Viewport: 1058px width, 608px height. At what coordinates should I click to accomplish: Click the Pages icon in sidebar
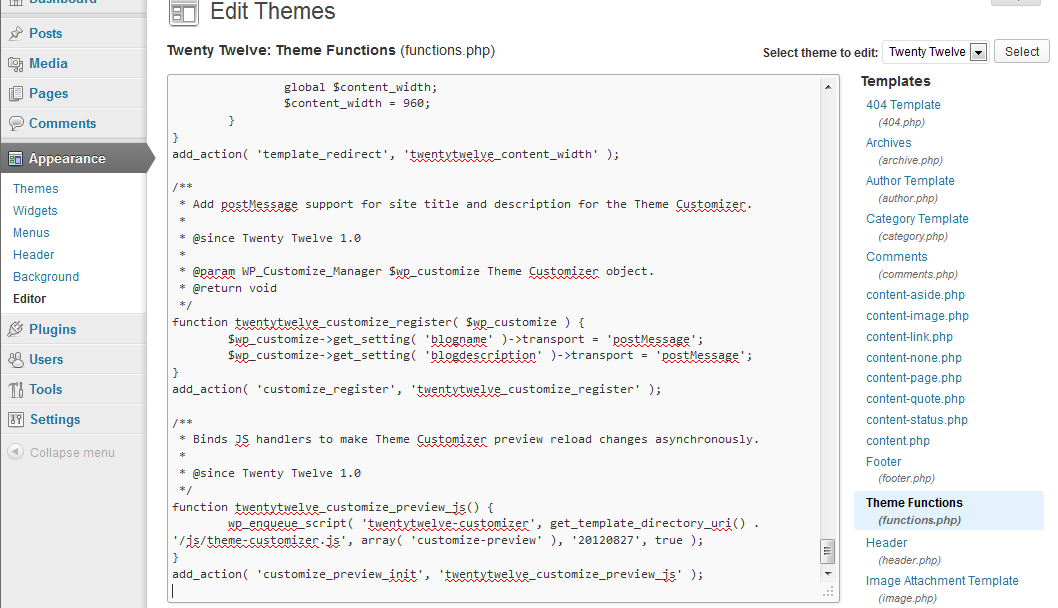[x=16, y=93]
